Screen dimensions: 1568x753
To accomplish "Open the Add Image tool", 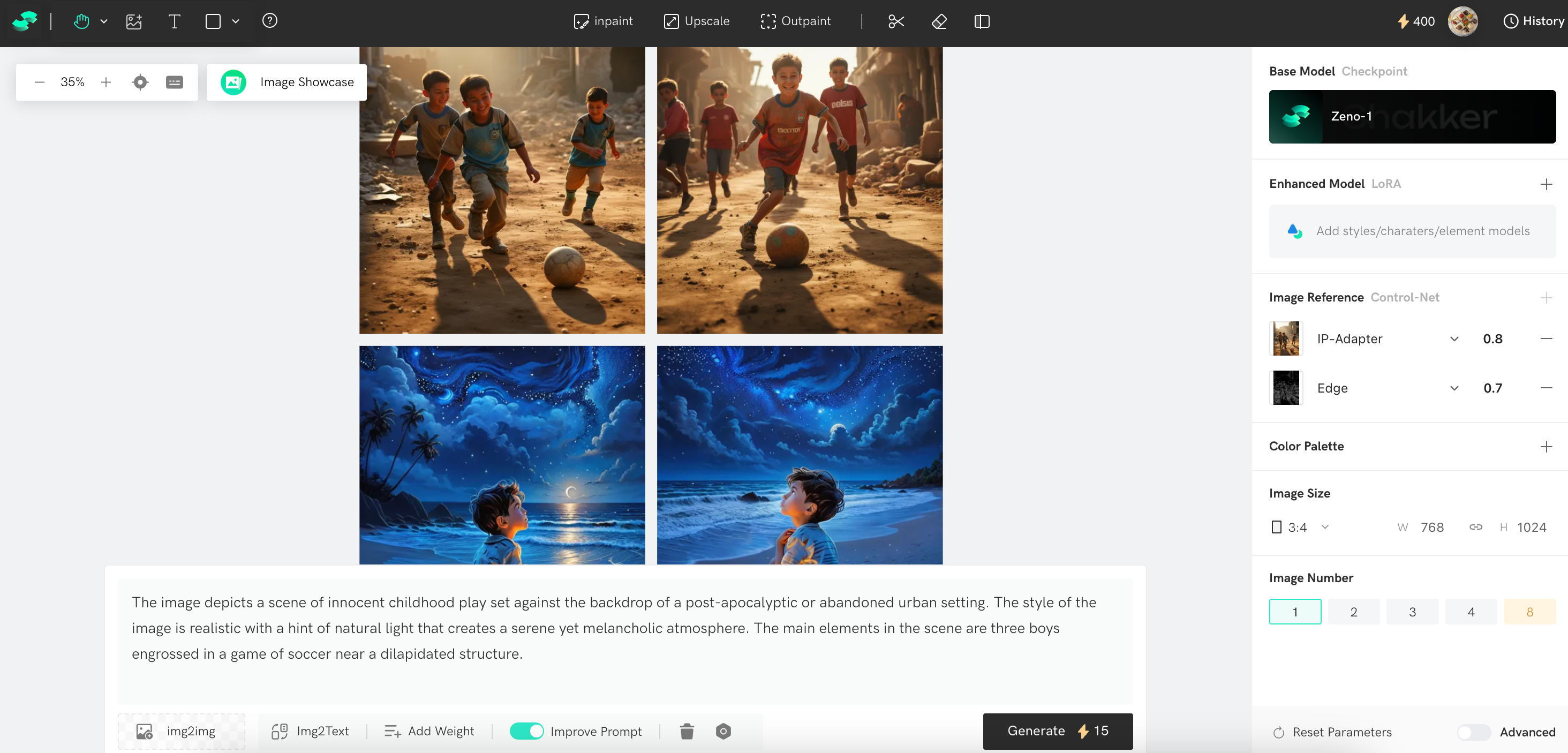I will point(134,21).
